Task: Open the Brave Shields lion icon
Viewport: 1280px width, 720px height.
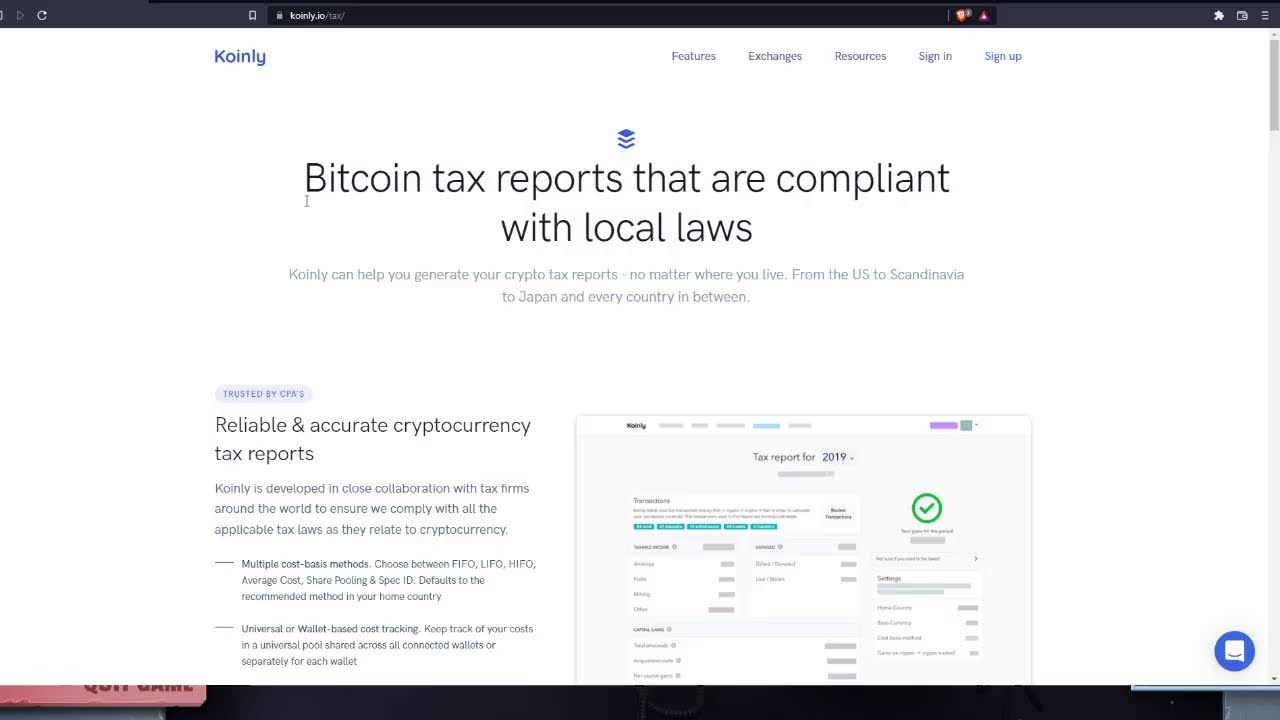Action: point(963,15)
